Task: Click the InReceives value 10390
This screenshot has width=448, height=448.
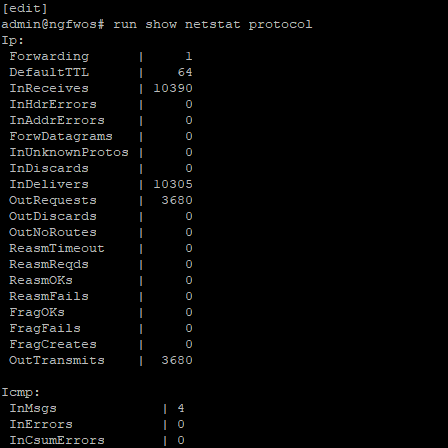Action: click(173, 88)
